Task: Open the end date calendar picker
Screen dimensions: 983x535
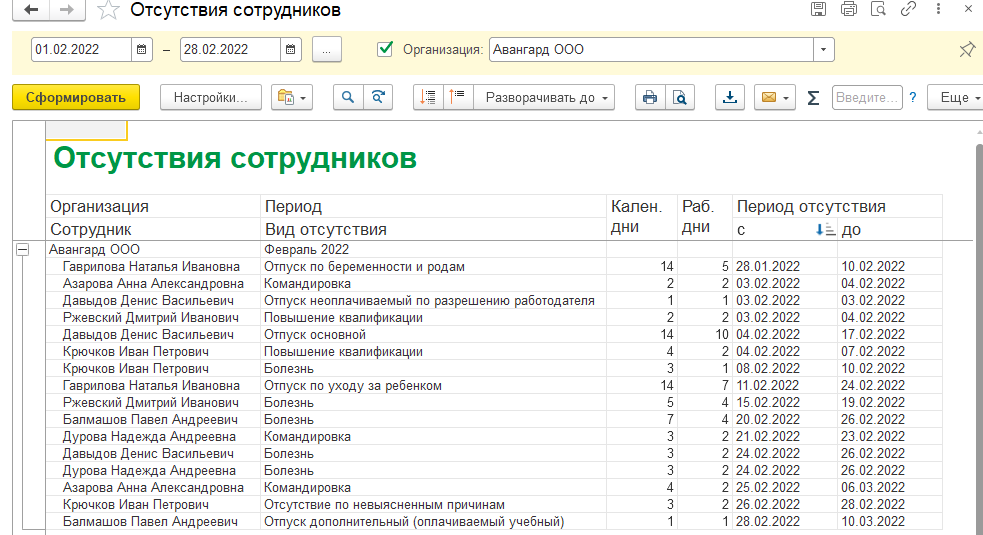Action: point(290,49)
